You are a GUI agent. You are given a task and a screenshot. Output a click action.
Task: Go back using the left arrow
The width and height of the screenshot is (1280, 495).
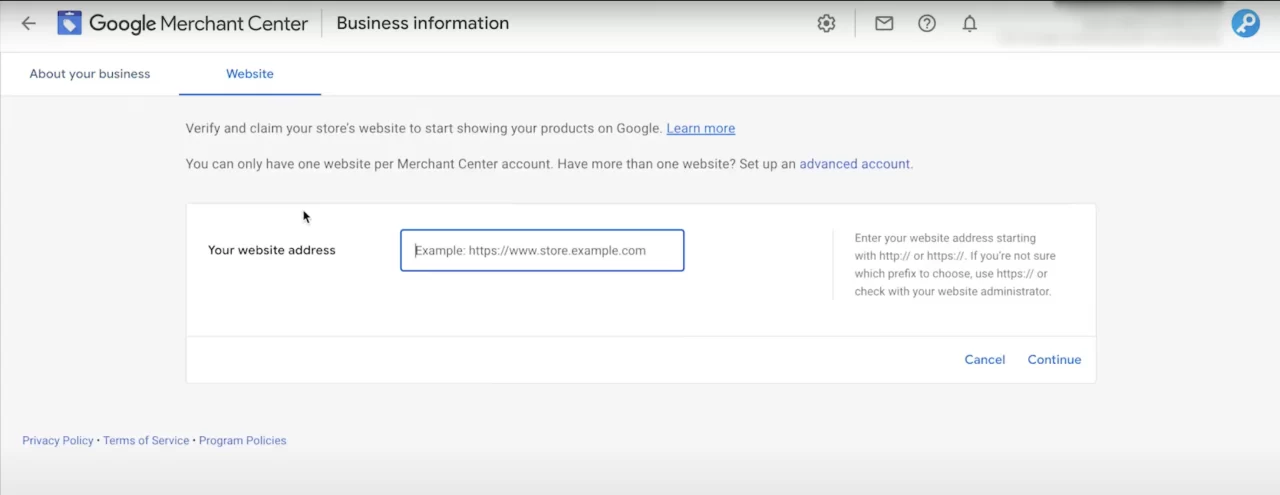click(x=28, y=23)
